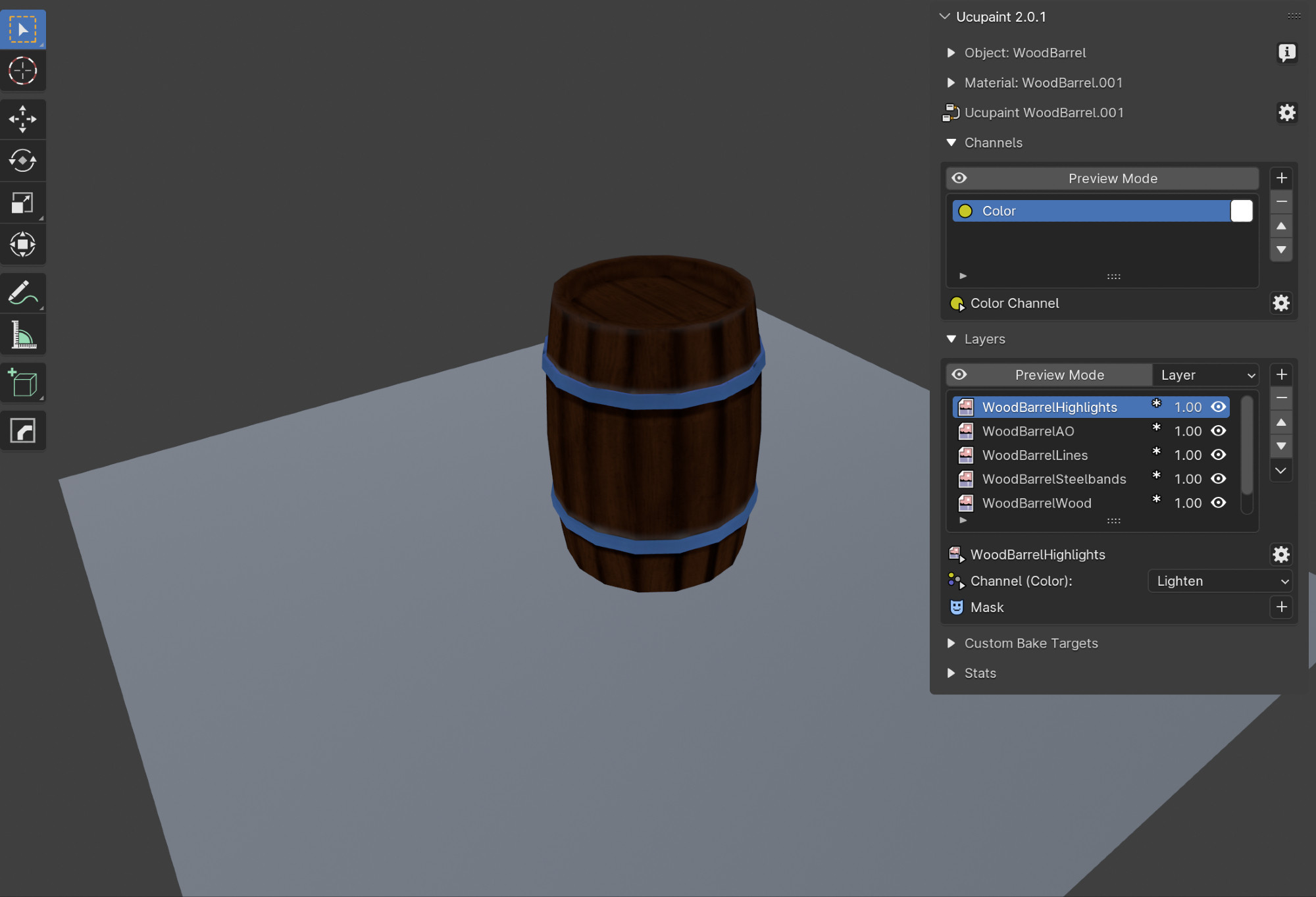Open Ucupaint WoodBarrel.001 gear settings
Viewport: 1316px width, 897px height.
coord(1286,113)
